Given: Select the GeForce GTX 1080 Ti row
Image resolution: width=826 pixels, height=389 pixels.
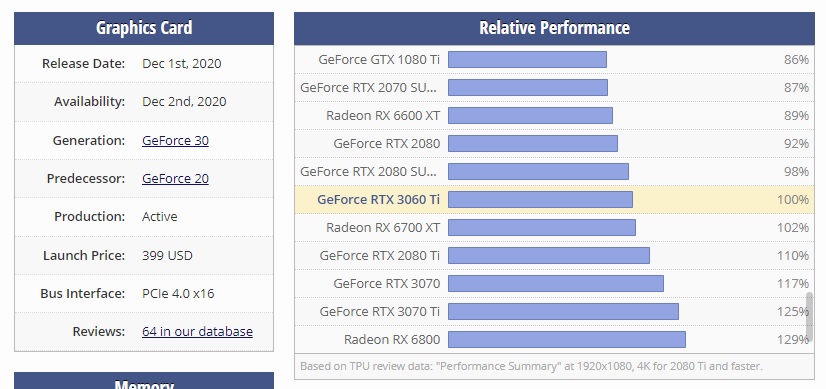Looking at the screenshot, I should click(x=554, y=60).
